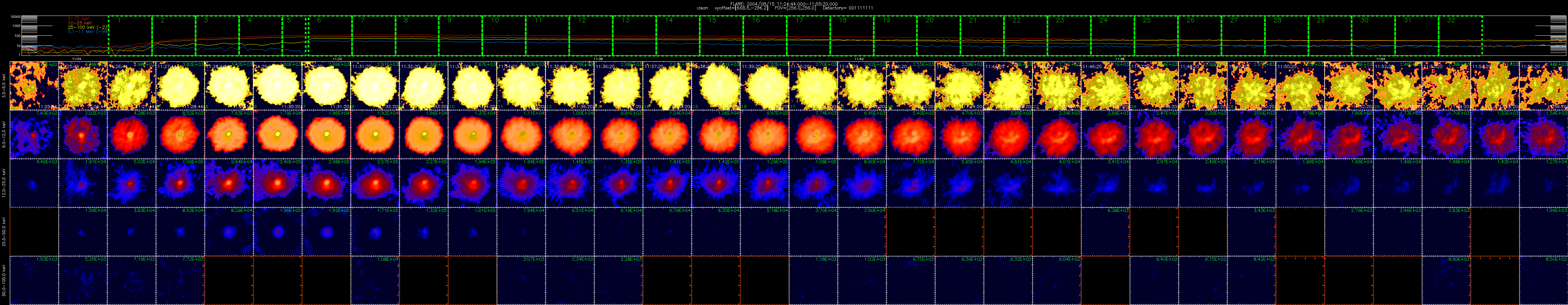Screen dimensions: 1568x305
Task: Select interval 18 on the light curve
Action: [852, 35]
